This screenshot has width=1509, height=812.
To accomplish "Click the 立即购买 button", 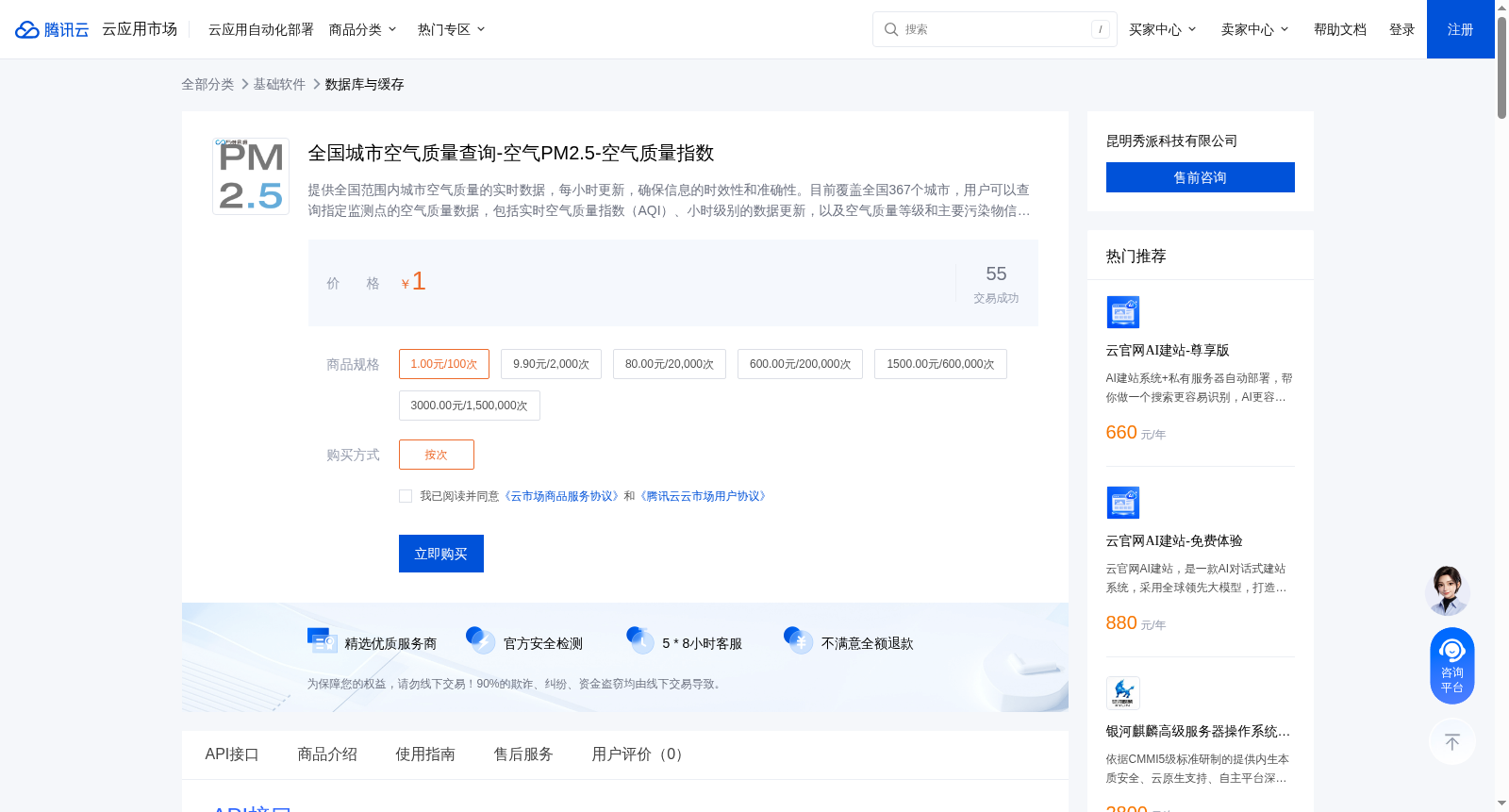I will pyautogui.click(x=441, y=554).
